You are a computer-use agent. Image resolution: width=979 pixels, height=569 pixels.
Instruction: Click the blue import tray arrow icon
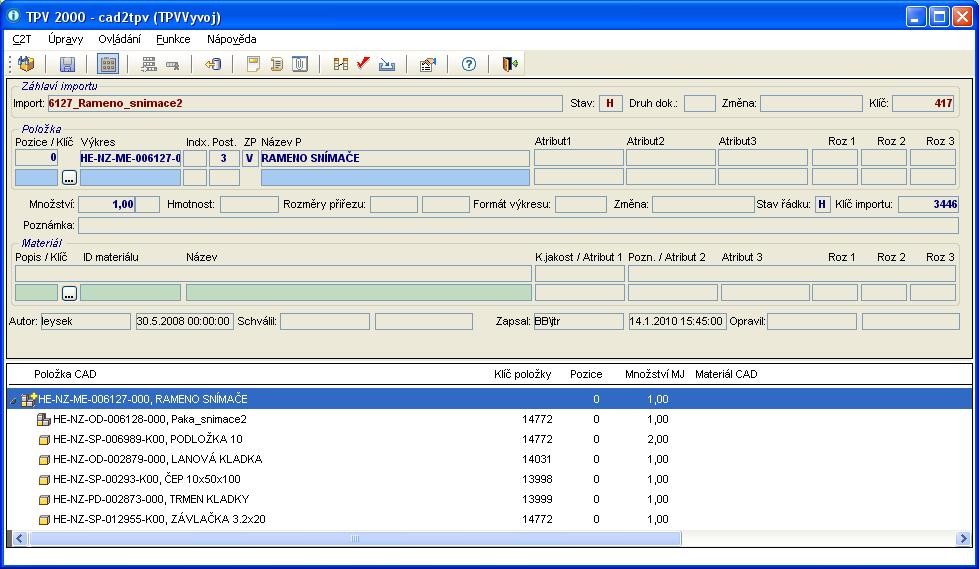pos(387,64)
